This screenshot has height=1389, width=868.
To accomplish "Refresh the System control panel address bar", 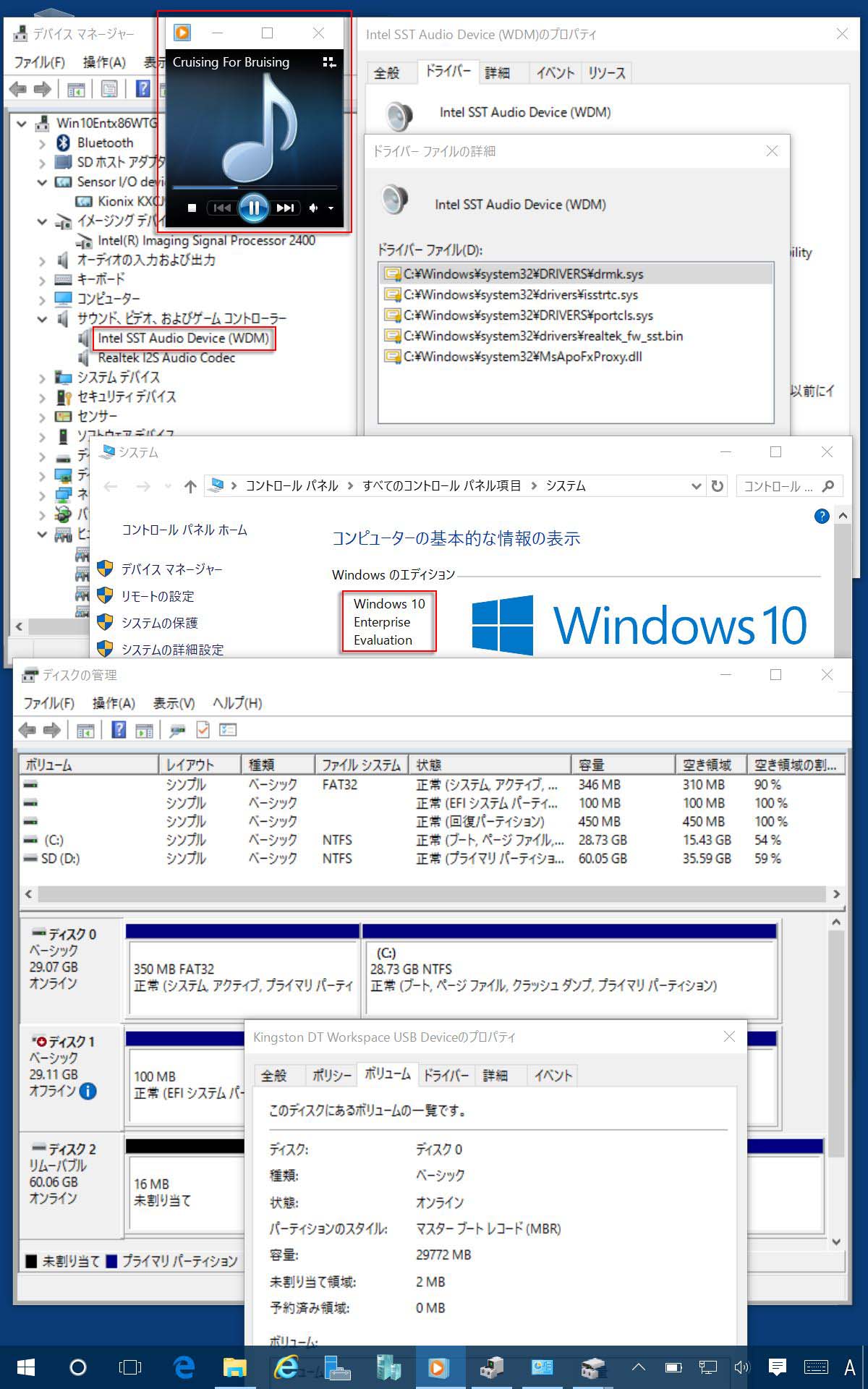I will coord(717,486).
